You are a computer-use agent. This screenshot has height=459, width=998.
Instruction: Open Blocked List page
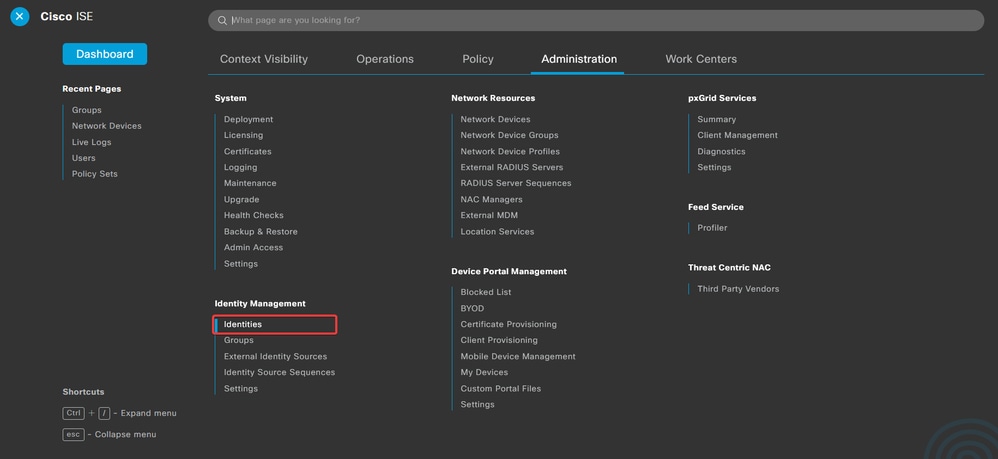[486, 292]
